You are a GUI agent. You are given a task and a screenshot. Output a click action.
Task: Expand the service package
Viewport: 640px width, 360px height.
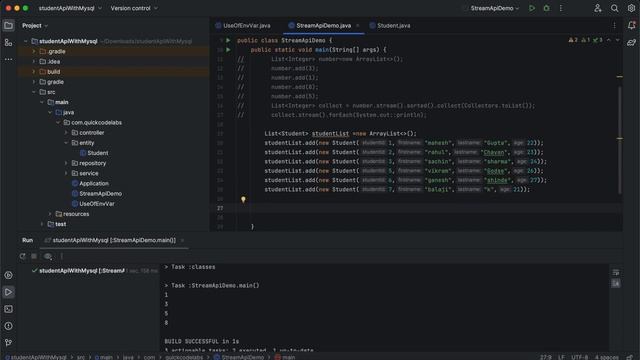coord(66,173)
